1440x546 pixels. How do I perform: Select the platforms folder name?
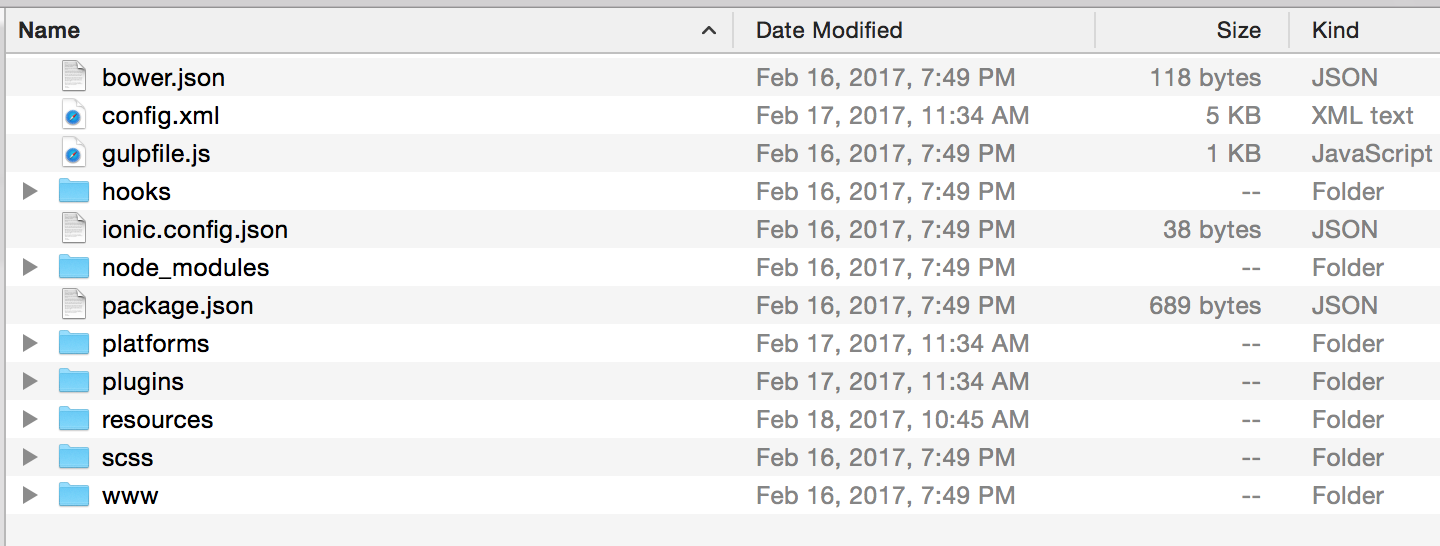(x=155, y=344)
